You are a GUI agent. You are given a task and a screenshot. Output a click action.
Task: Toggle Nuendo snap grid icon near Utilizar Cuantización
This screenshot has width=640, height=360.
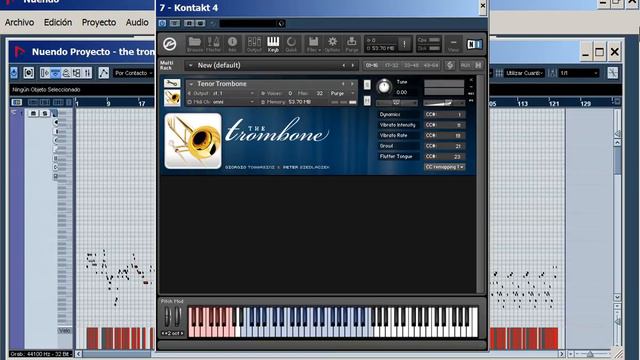(x=499, y=73)
